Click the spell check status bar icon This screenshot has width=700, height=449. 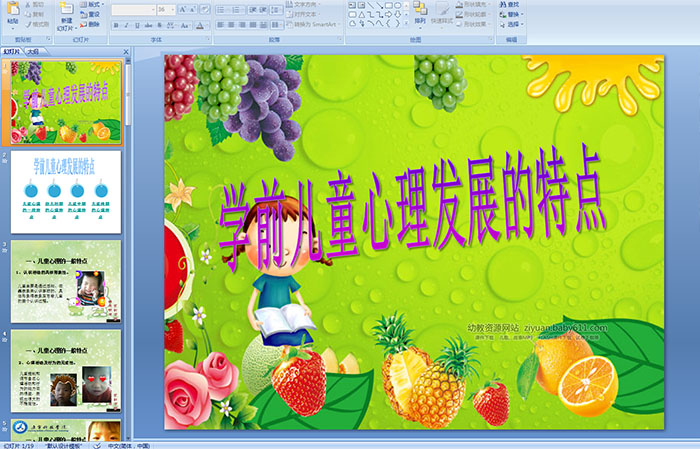pyautogui.click(x=97, y=445)
